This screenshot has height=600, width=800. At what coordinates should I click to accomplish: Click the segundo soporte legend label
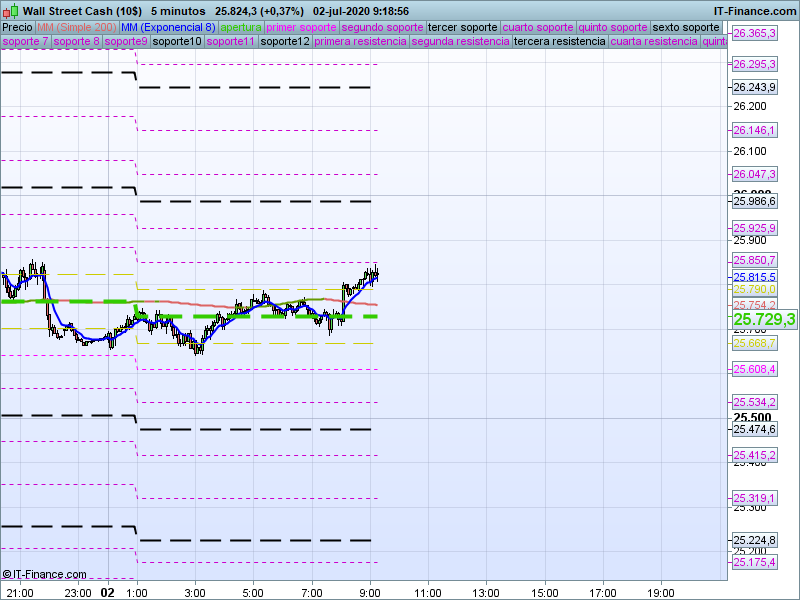click(x=383, y=27)
